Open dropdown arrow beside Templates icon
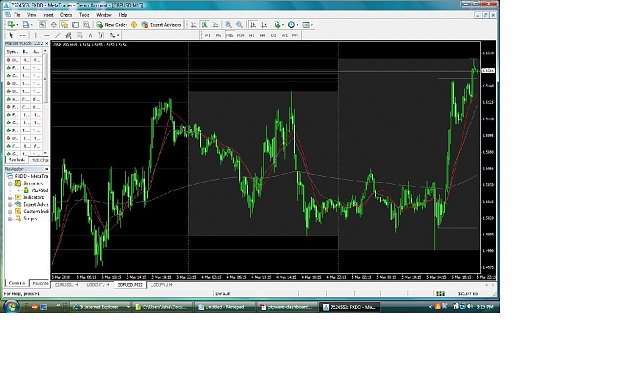Viewport: 625px width, 391px height. click(312, 25)
